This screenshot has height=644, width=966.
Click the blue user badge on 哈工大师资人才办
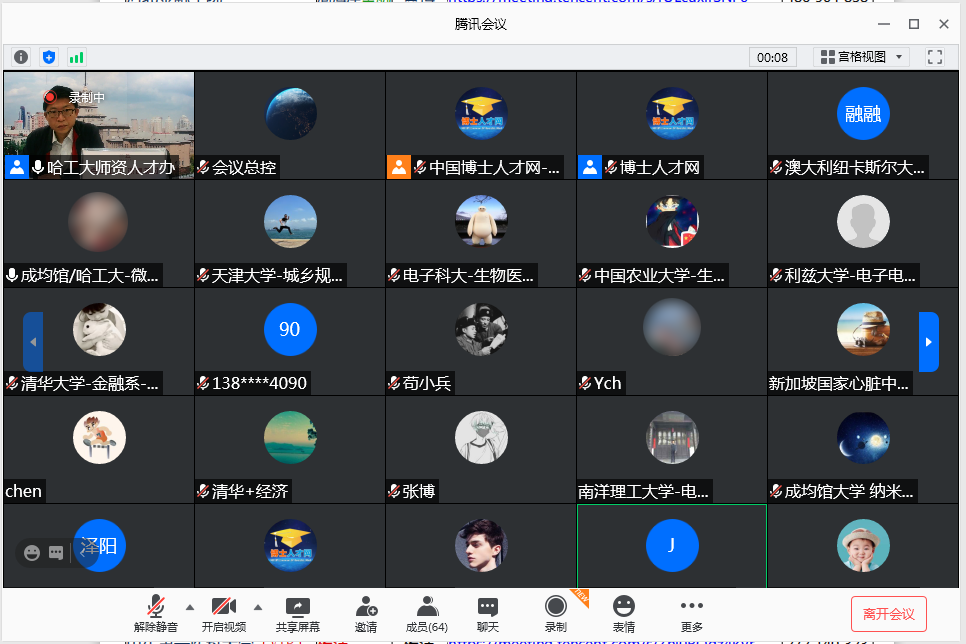coord(17,167)
